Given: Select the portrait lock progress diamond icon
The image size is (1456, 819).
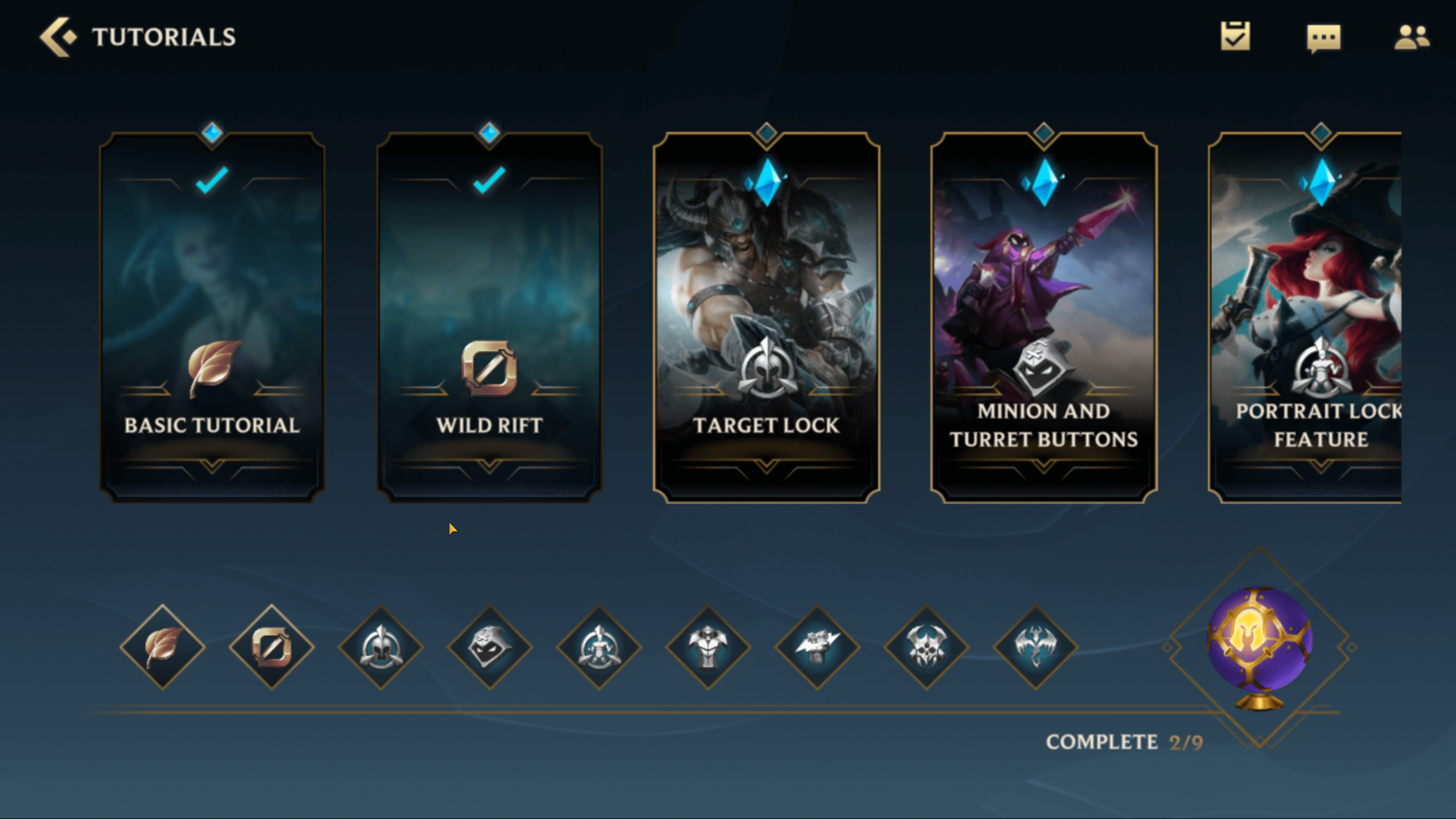Looking at the screenshot, I should pos(599,647).
